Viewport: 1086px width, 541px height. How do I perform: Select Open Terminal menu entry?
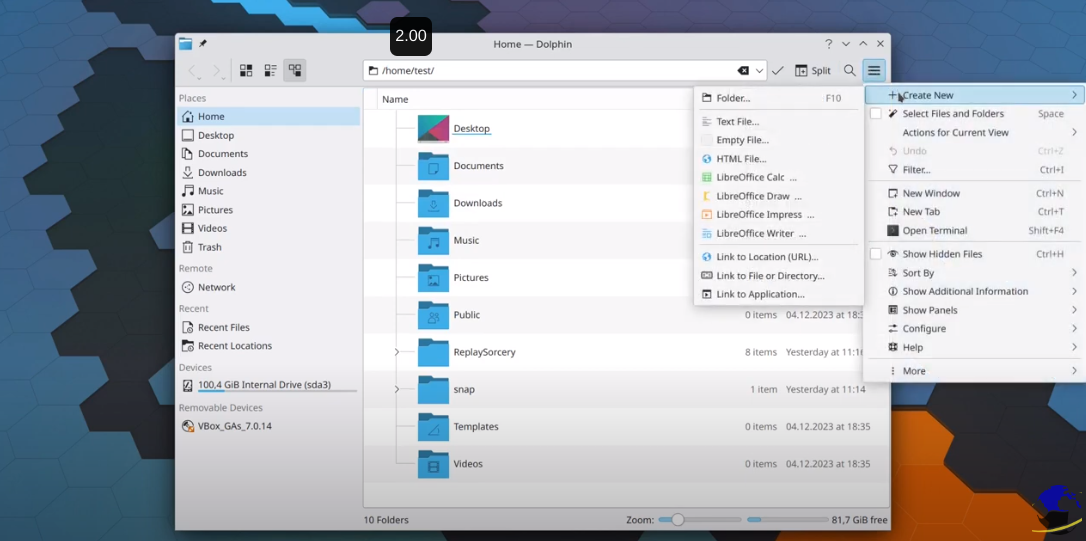(x=934, y=231)
